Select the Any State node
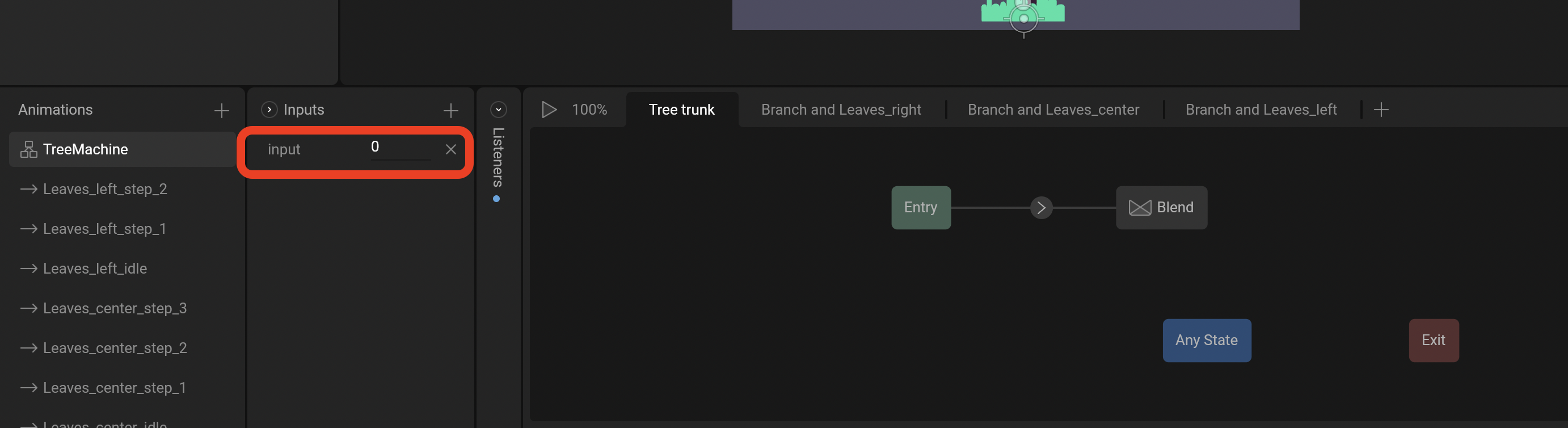The image size is (1568, 428). point(1207,341)
